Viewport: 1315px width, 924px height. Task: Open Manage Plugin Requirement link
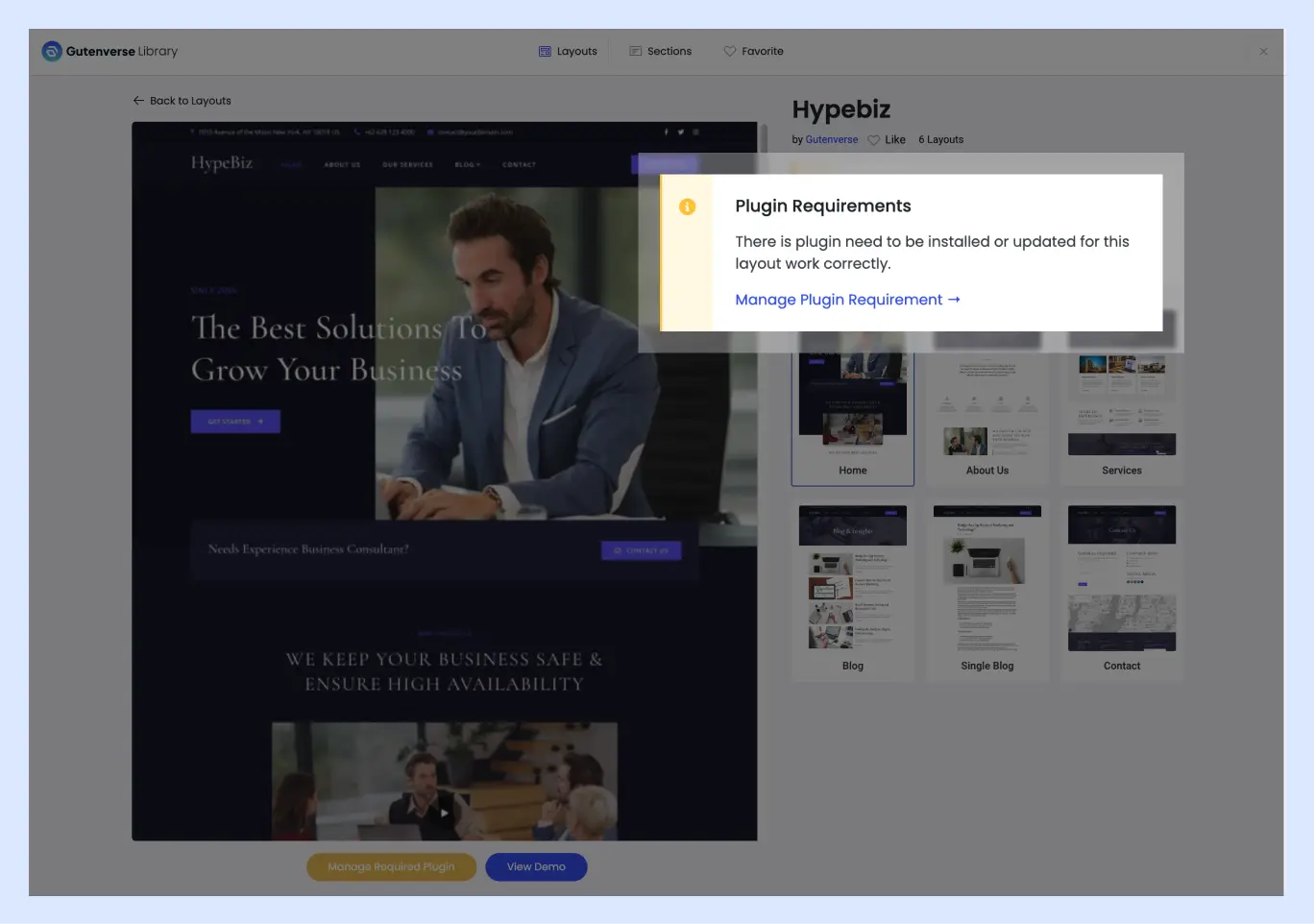coord(847,300)
